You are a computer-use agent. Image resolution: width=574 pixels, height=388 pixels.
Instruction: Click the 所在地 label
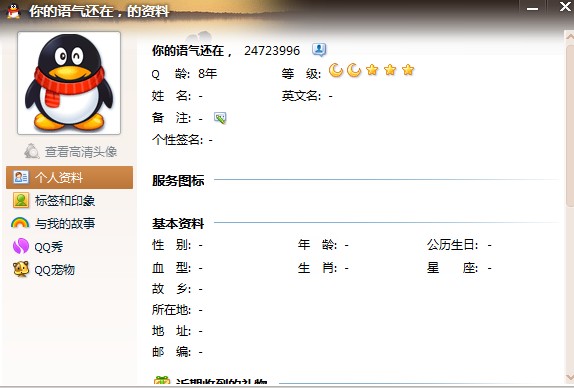pyautogui.click(x=171, y=310)
